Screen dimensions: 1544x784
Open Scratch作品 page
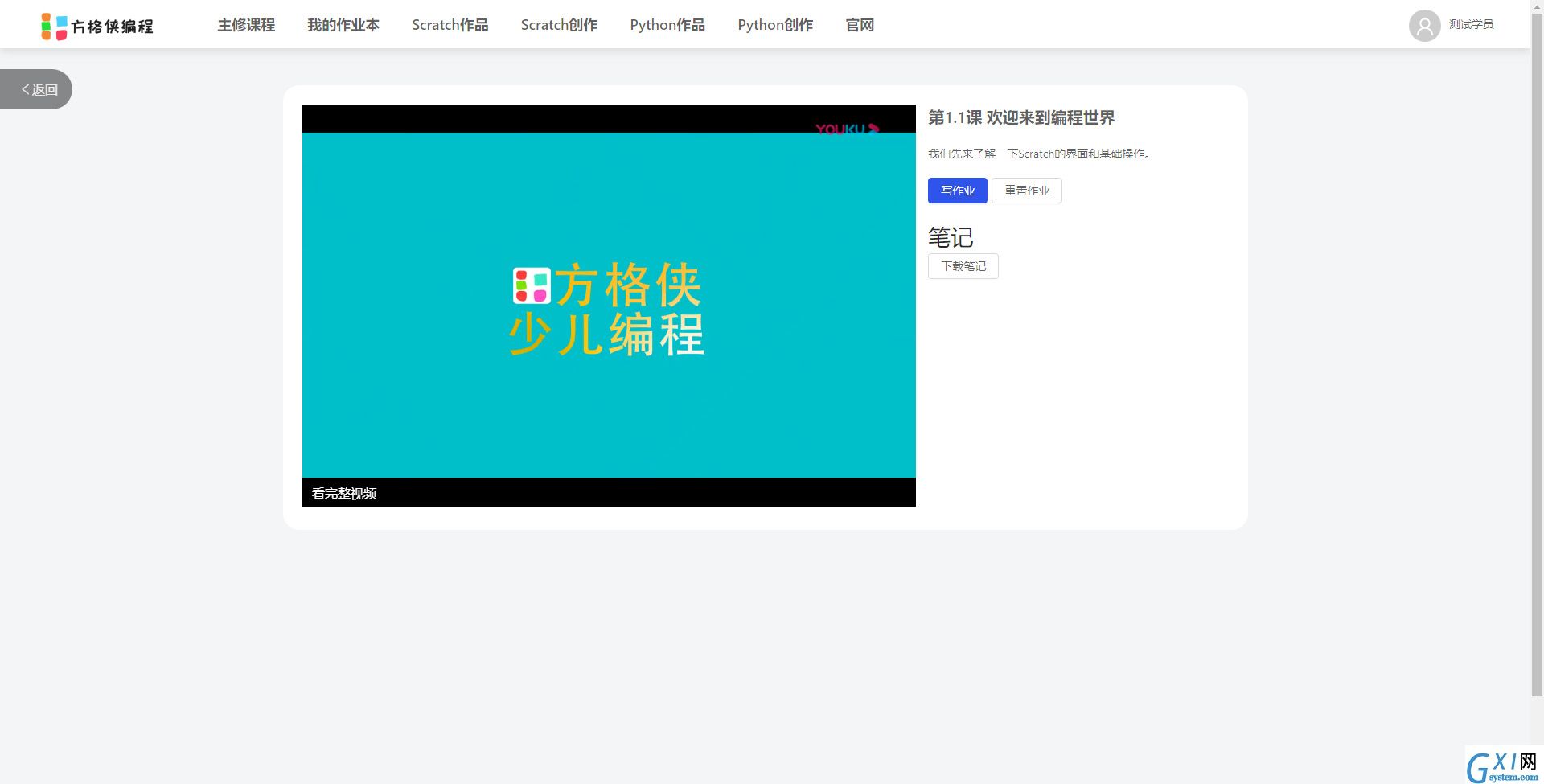pyautogui.click(x=450, y=25)
